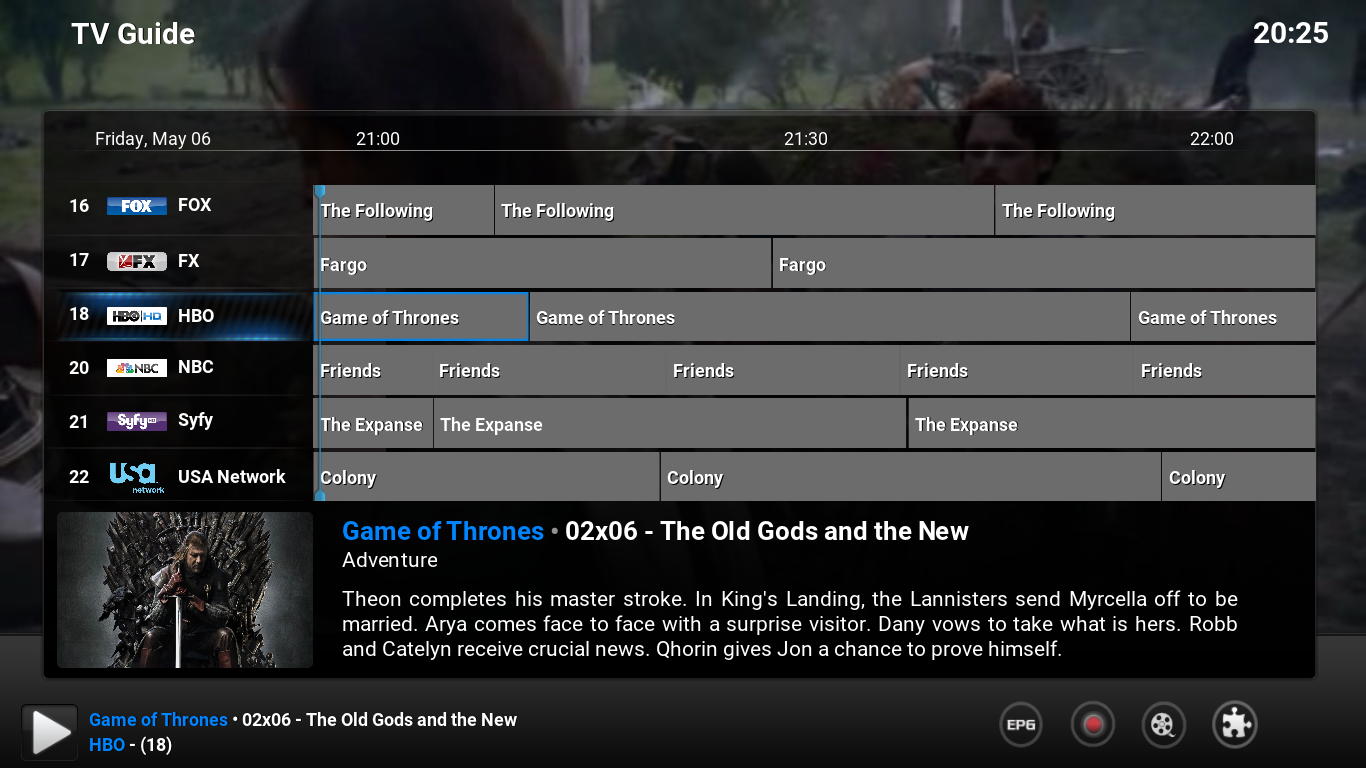
Task: Select the first Fargo programme
Action: point(543,264)
